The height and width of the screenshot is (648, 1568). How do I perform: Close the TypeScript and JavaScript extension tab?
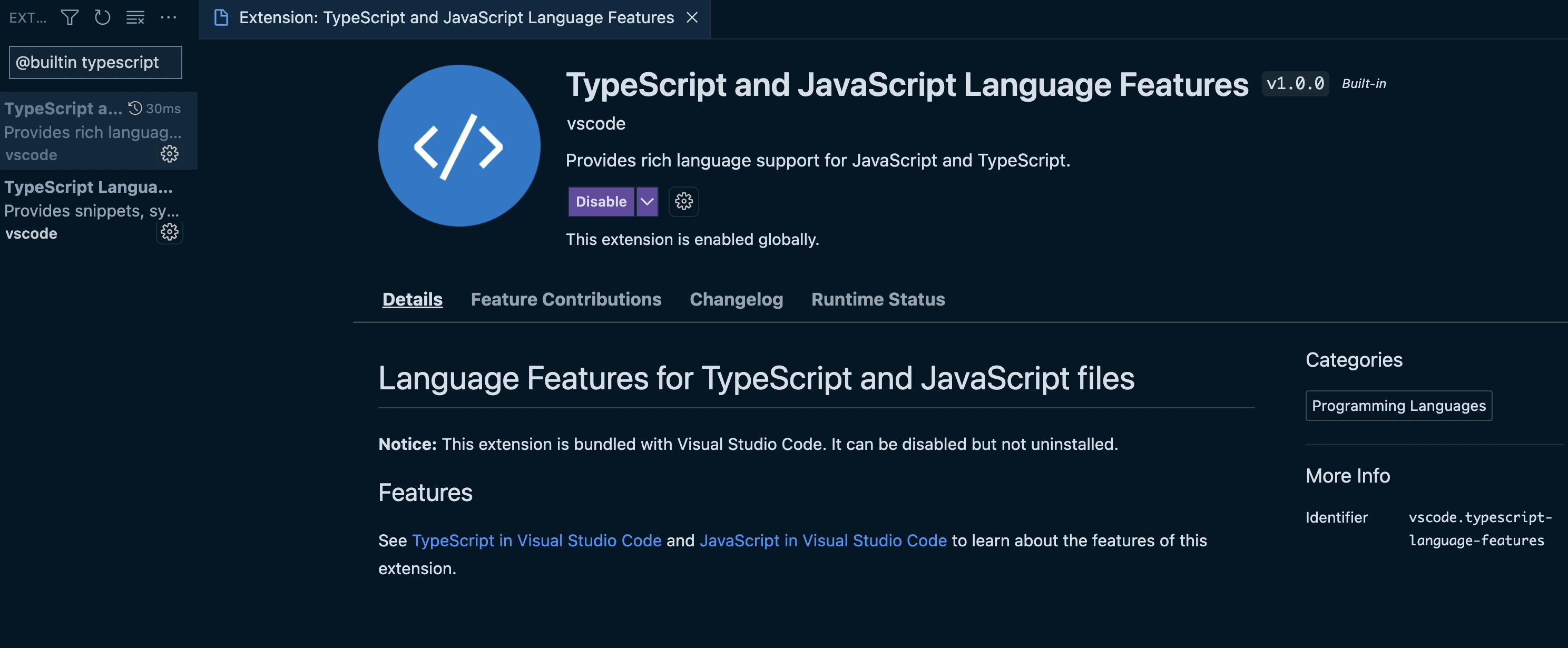pyautogui.click(x=692, y=17)
